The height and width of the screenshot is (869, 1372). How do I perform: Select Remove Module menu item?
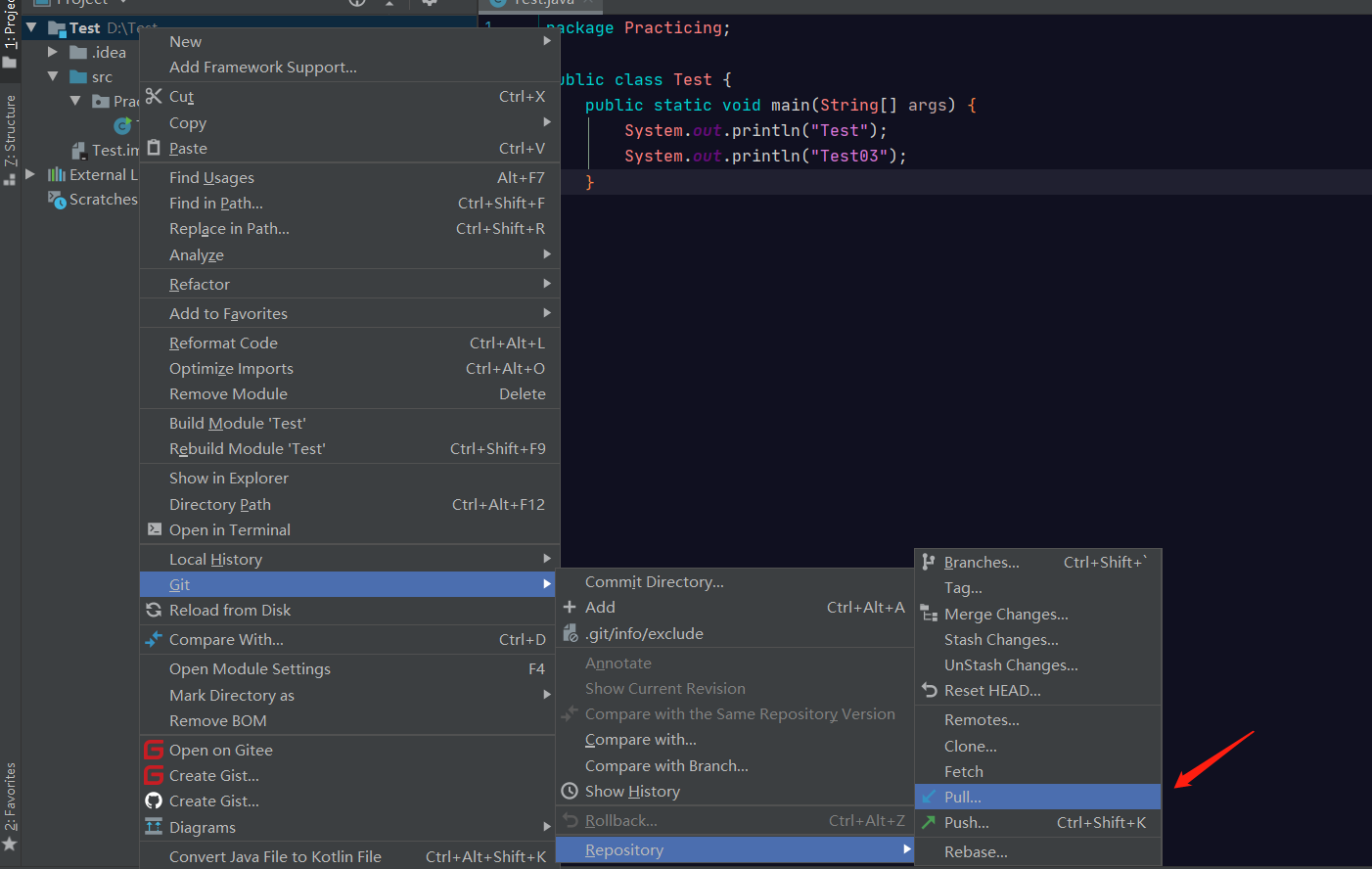point(349,393)
